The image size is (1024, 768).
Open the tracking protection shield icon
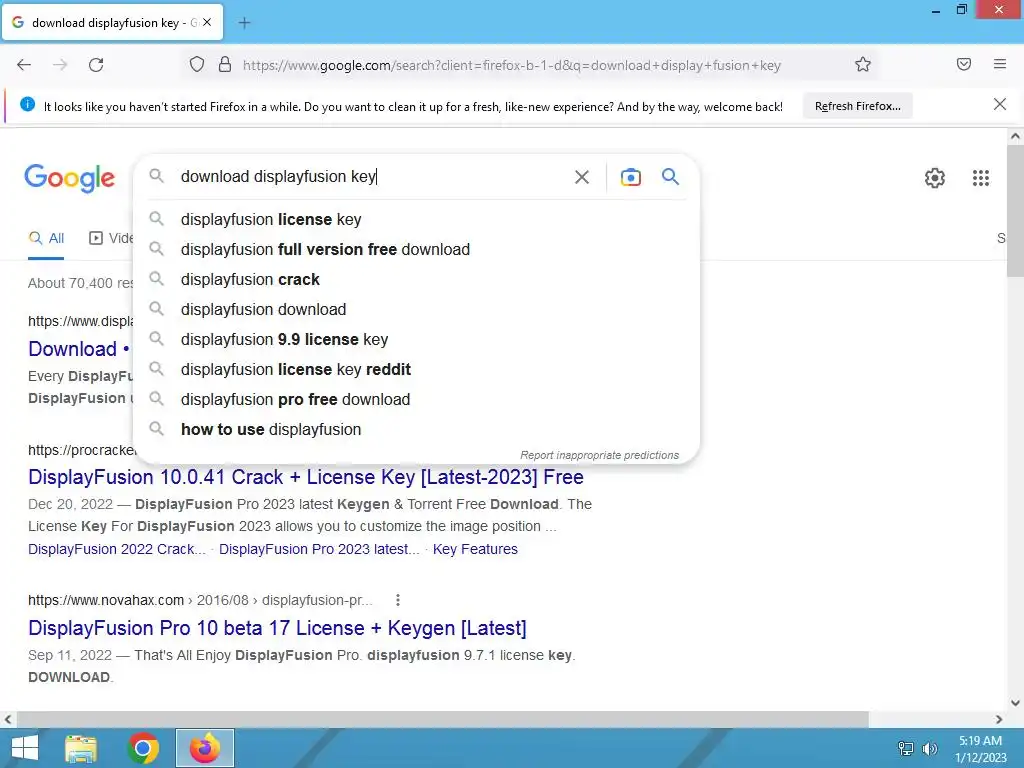click(197, 65)
